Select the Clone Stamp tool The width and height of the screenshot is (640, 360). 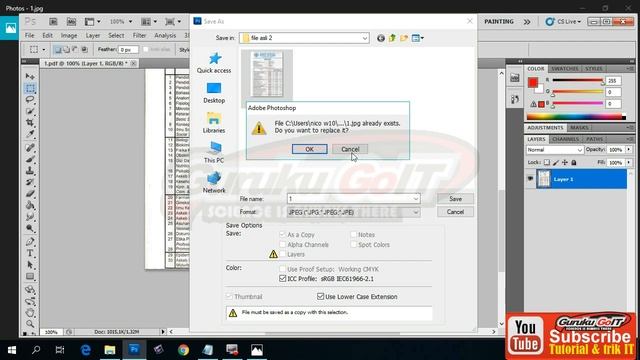(x=30, y=171)
